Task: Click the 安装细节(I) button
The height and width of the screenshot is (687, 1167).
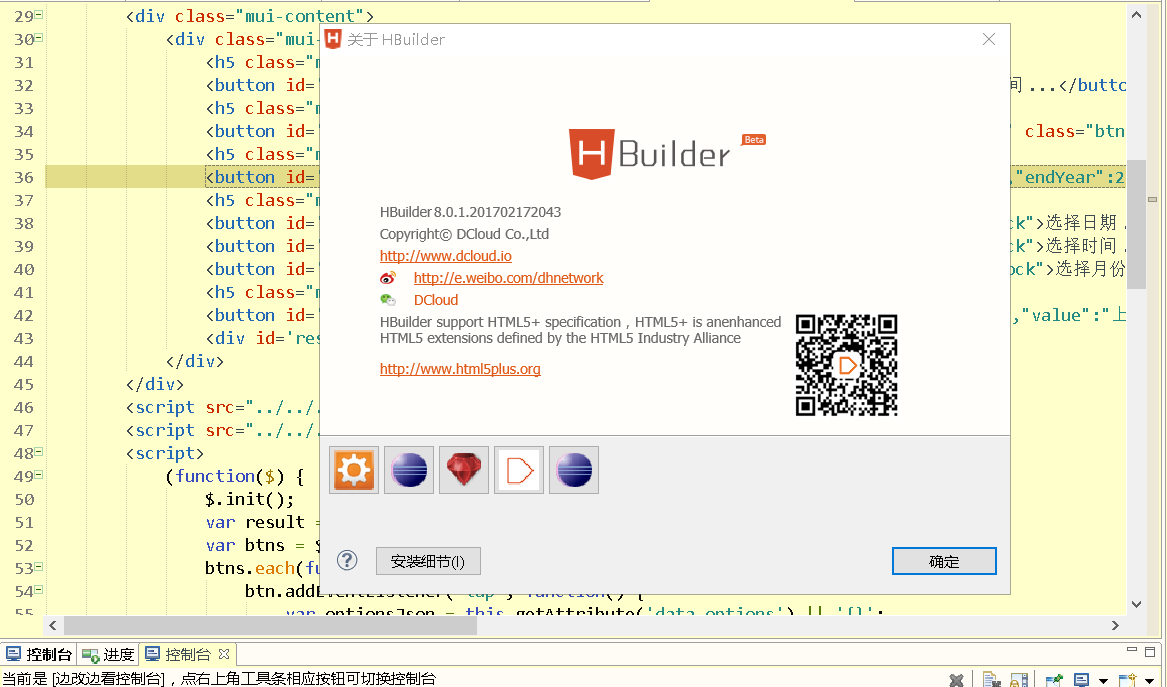Action: [428, 561]
